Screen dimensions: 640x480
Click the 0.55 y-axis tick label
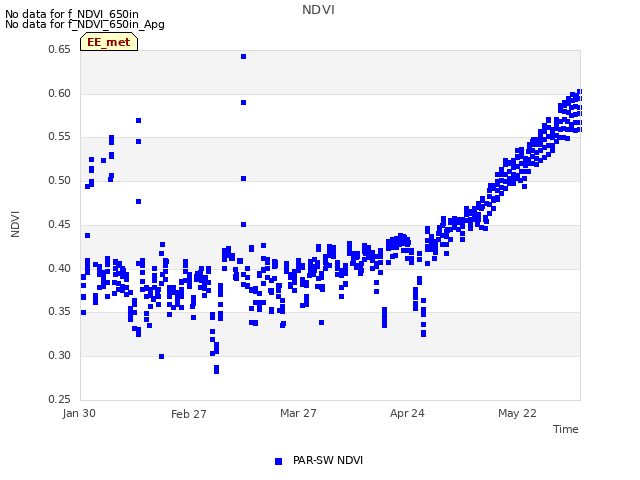tap(59, 137)
